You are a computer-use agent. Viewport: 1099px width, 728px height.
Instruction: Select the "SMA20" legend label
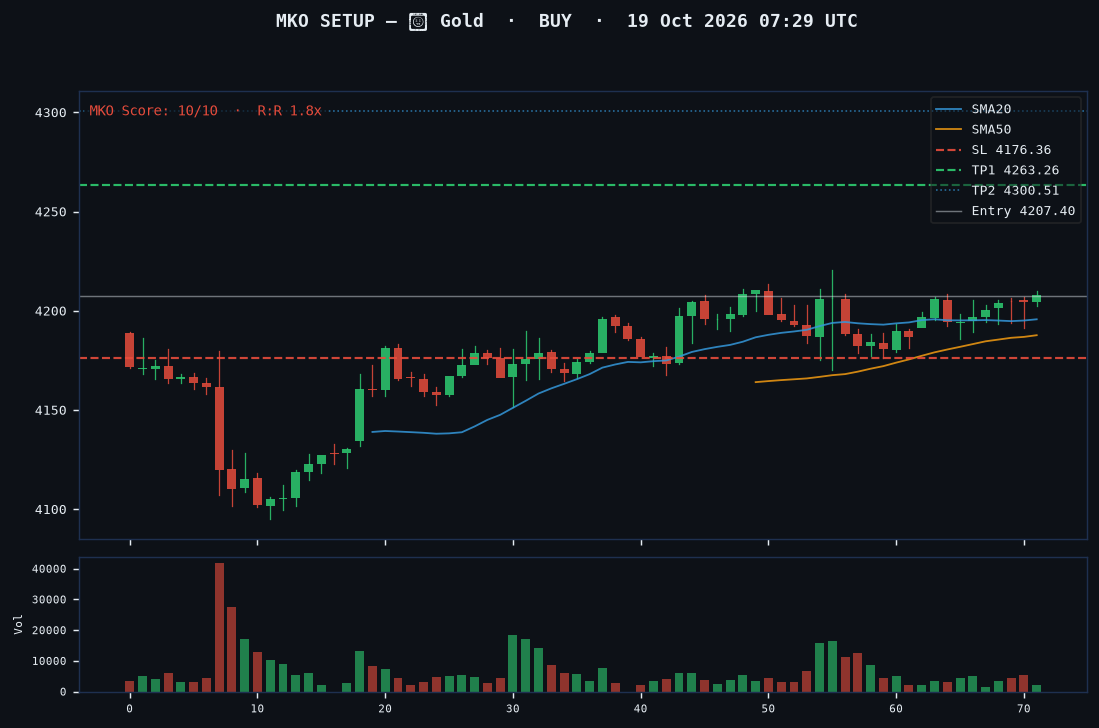991,109
